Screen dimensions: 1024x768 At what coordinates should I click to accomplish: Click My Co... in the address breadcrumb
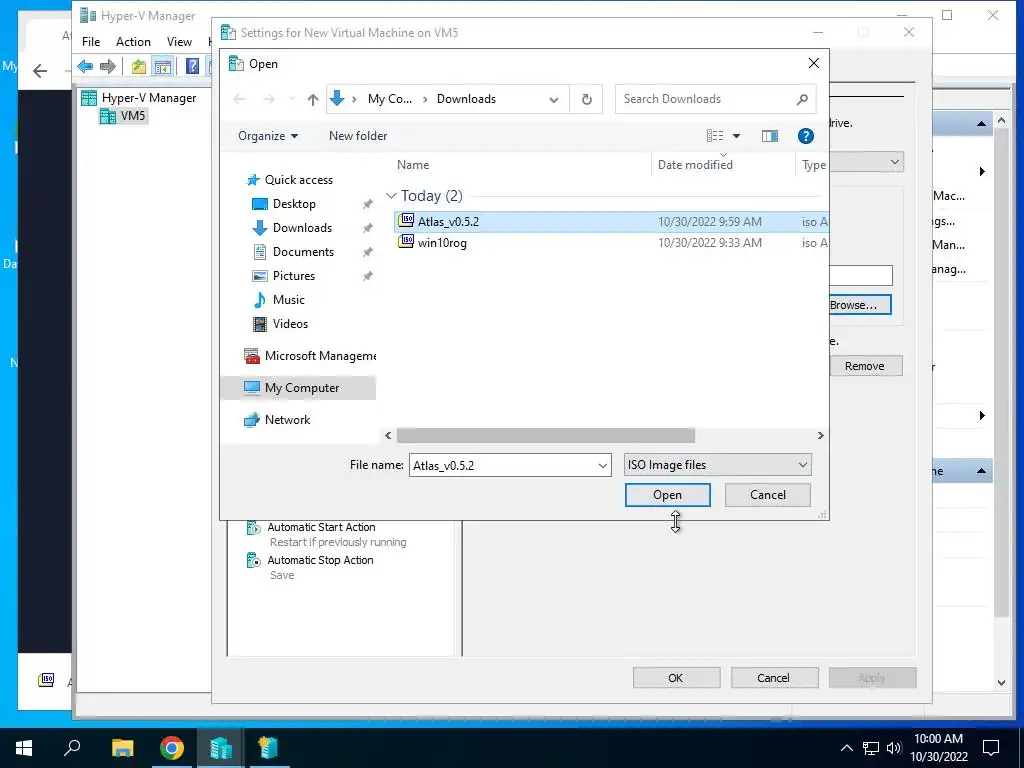389,99
